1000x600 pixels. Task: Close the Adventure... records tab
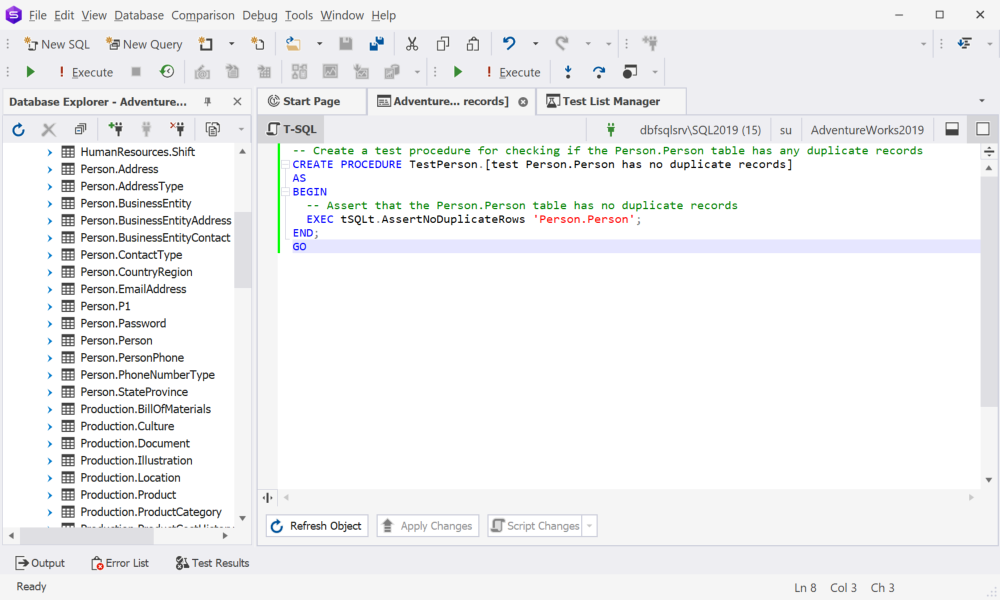pyautogui.click(x=523, y=102)
